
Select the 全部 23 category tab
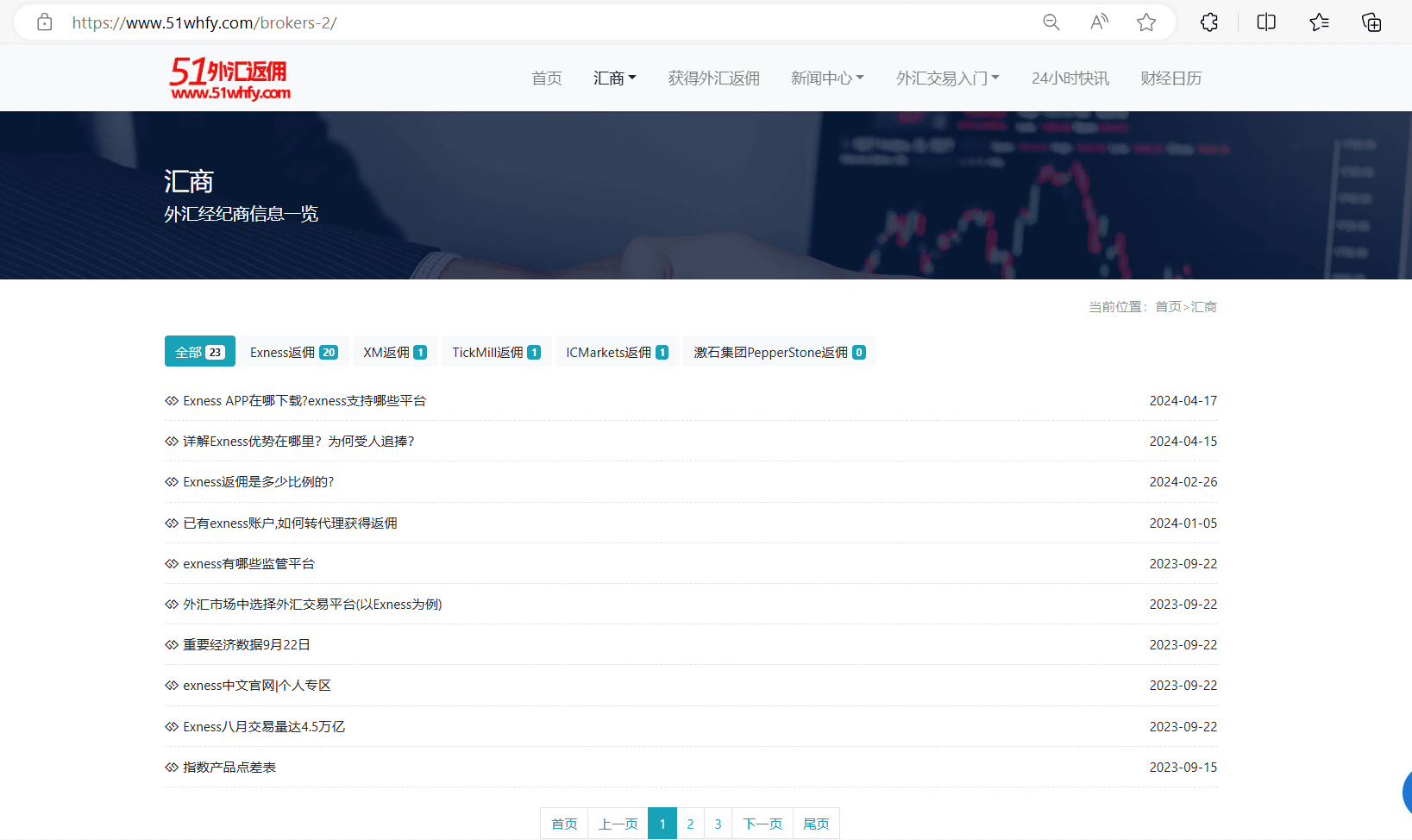pos(200,352)
